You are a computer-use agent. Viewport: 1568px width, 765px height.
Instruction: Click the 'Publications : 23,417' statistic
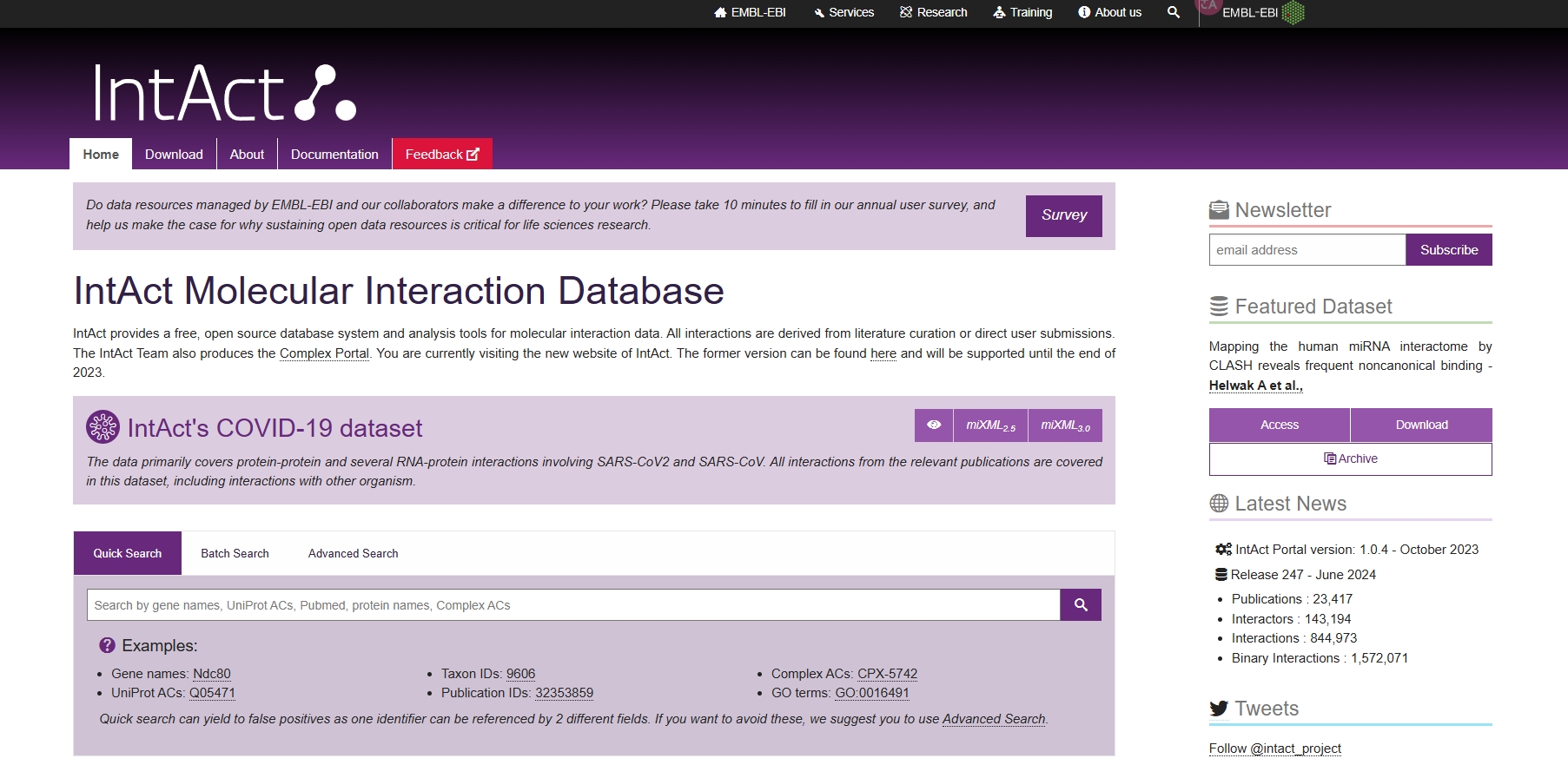pos(1292,599)
